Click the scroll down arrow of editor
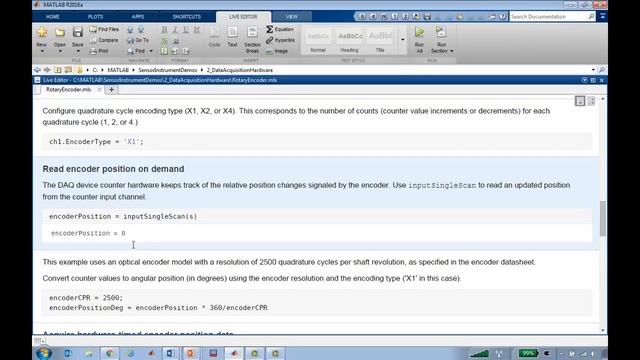The image size is (640, 360). (x=603, y=330)
